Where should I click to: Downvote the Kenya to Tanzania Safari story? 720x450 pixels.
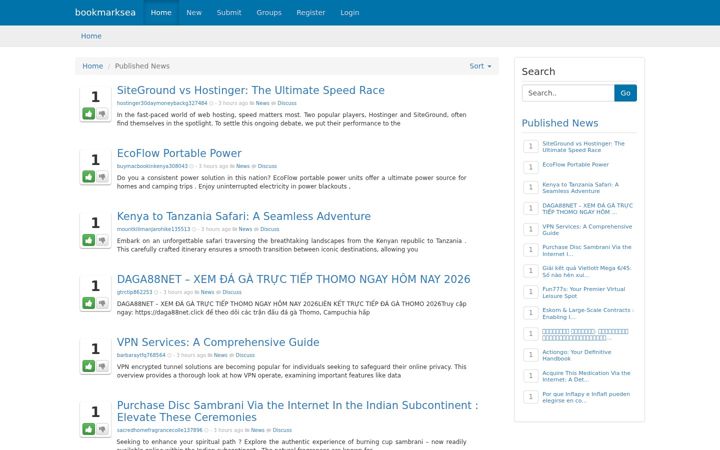[102, 240]
